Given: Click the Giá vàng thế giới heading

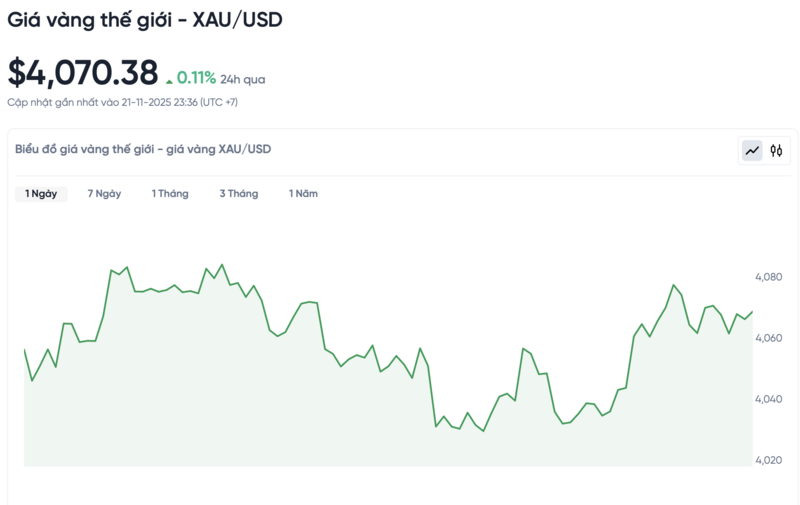Looking at the screenshot, I should click(145, 20).
